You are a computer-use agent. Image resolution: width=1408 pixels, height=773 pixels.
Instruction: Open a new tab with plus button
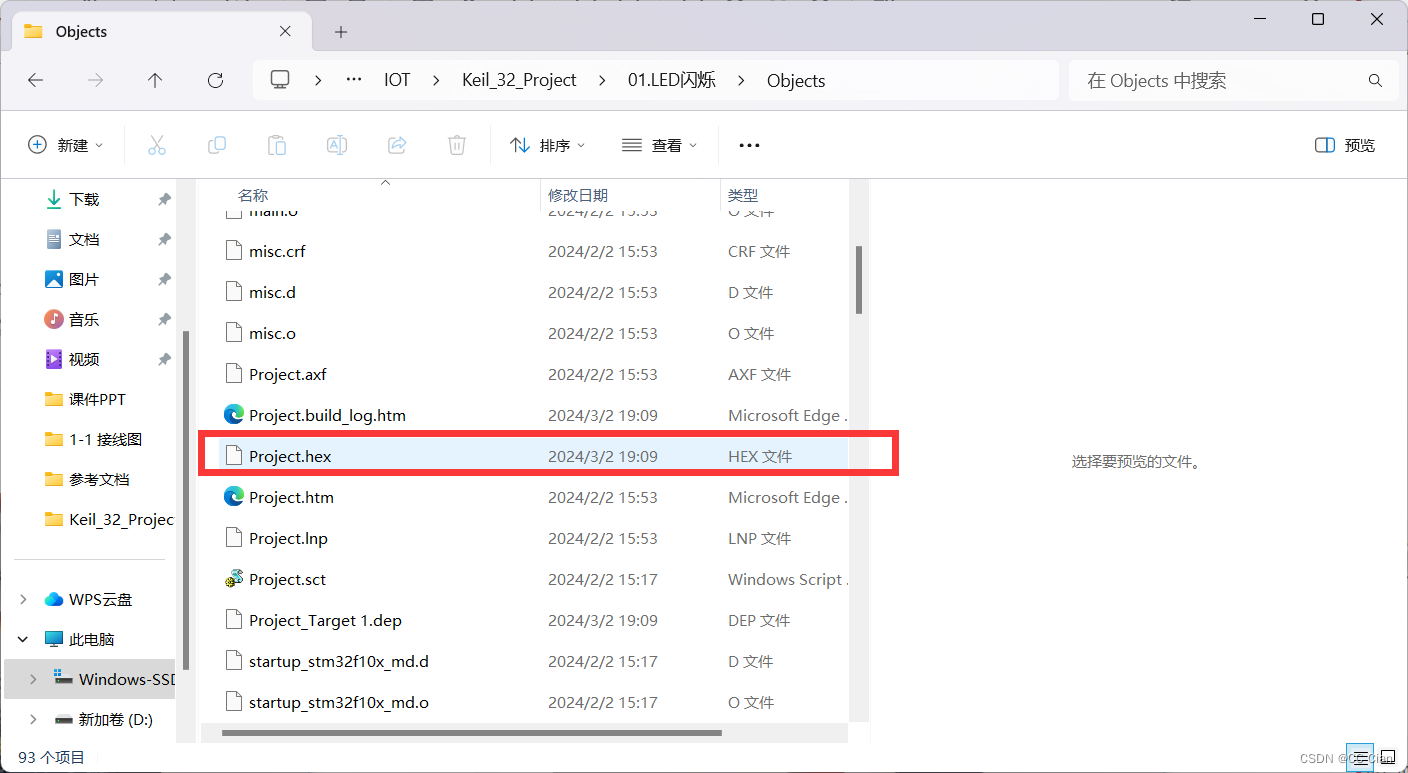[340, 32]
